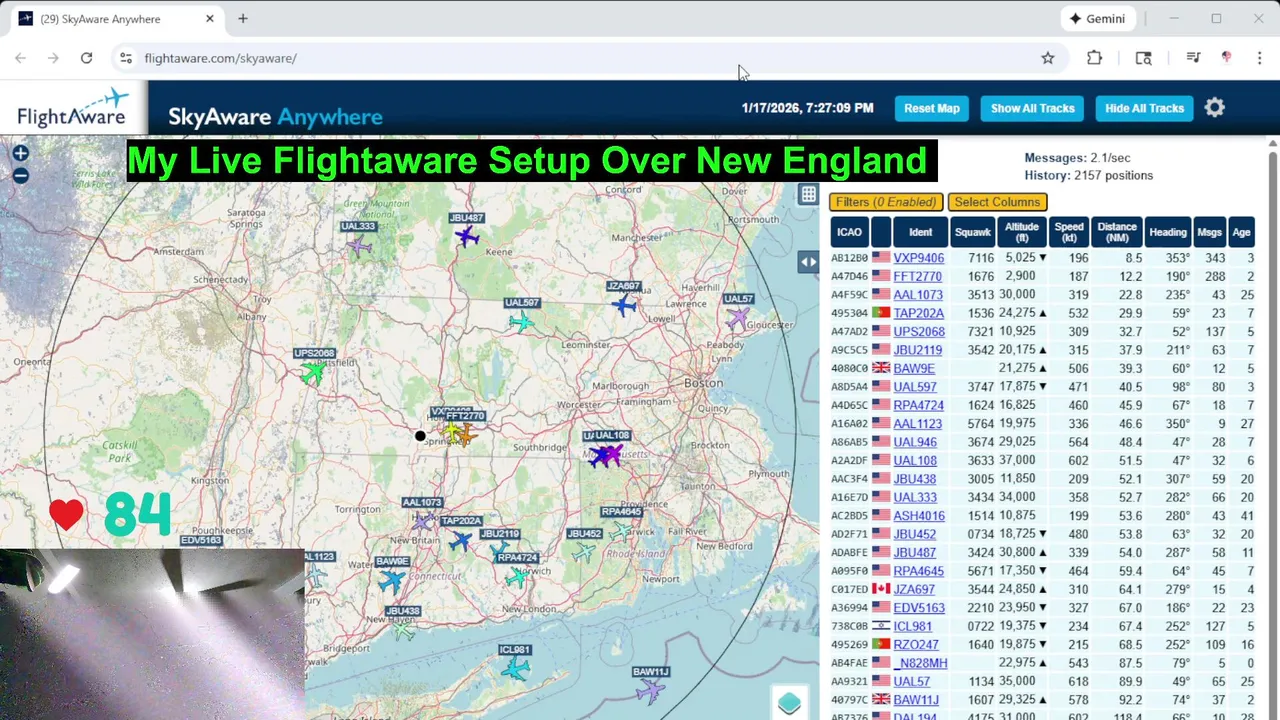
Task: Open the Gemini button in Chrome
Action: pos(1098,18)
